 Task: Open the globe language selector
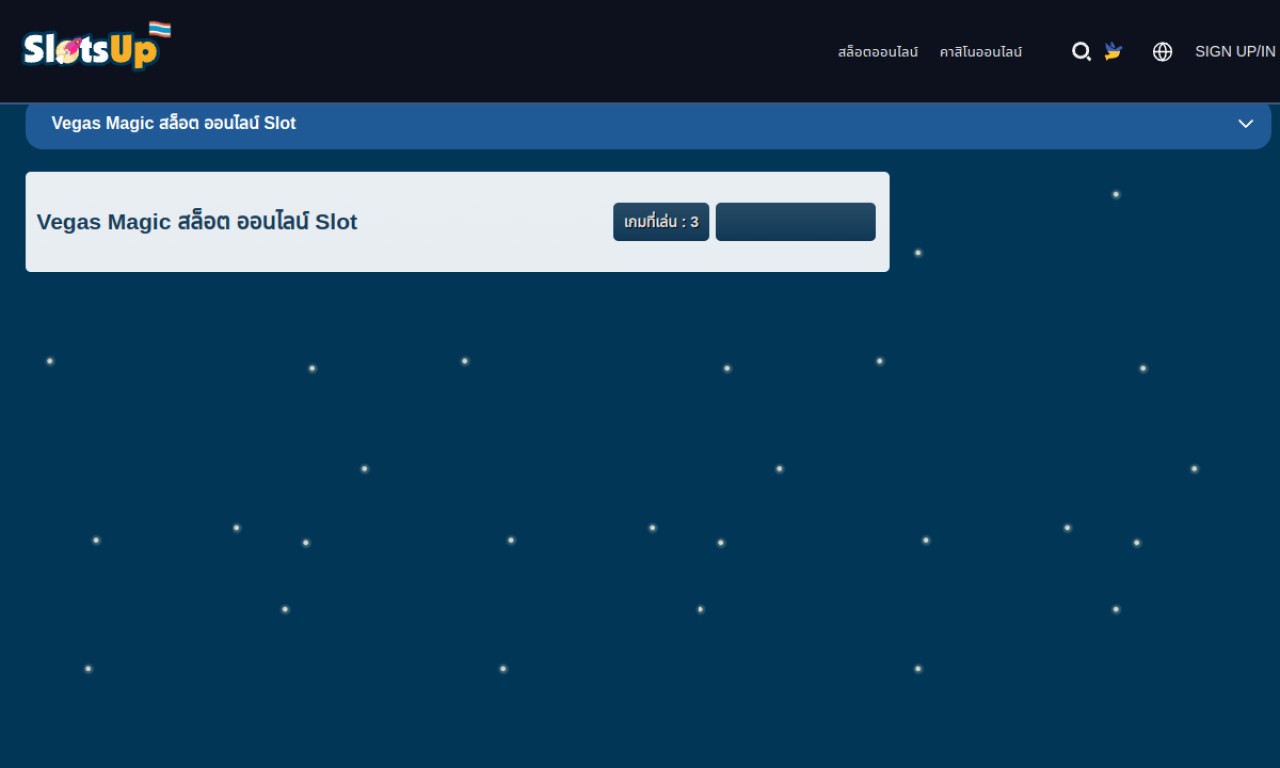pos(1162,52)
